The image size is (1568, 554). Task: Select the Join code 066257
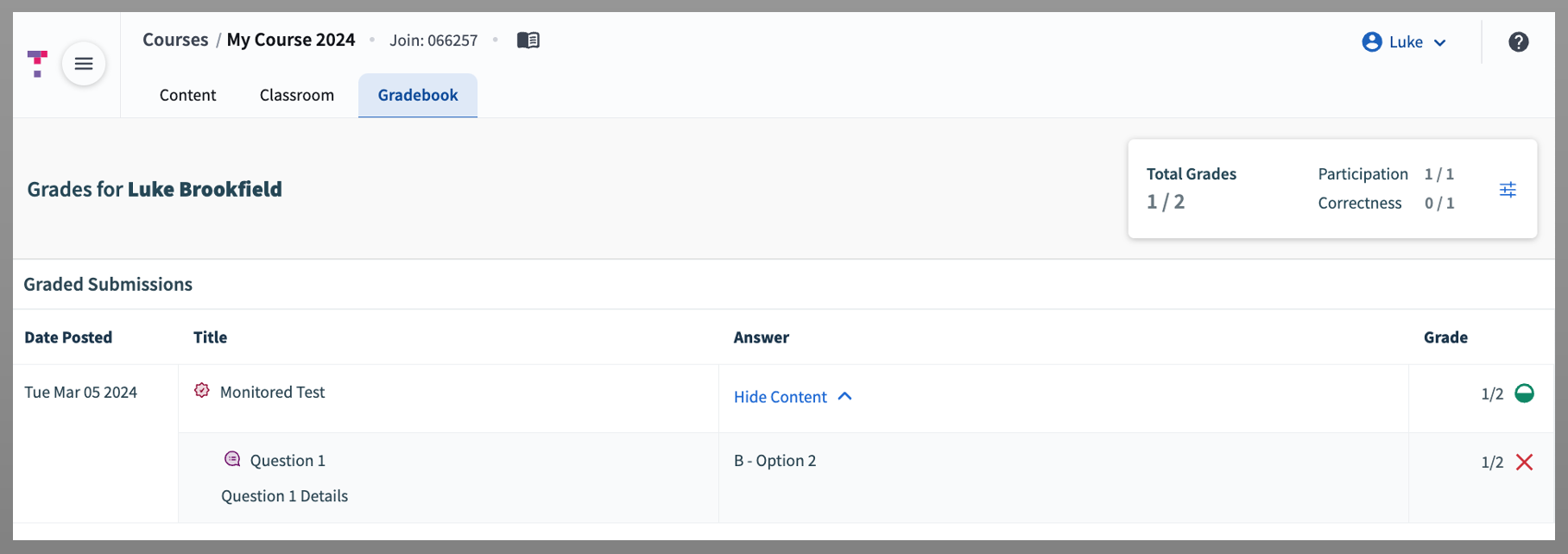pos(434,40)
